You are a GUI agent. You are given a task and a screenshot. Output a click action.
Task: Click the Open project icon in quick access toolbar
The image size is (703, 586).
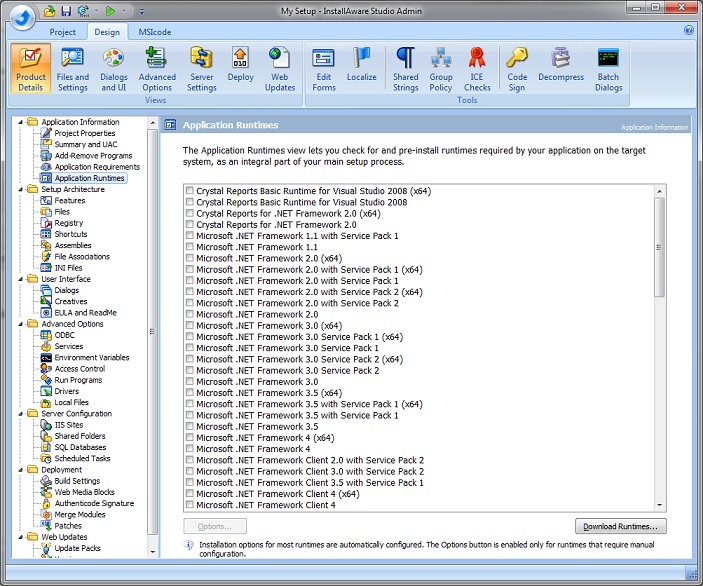click(49, 11)
